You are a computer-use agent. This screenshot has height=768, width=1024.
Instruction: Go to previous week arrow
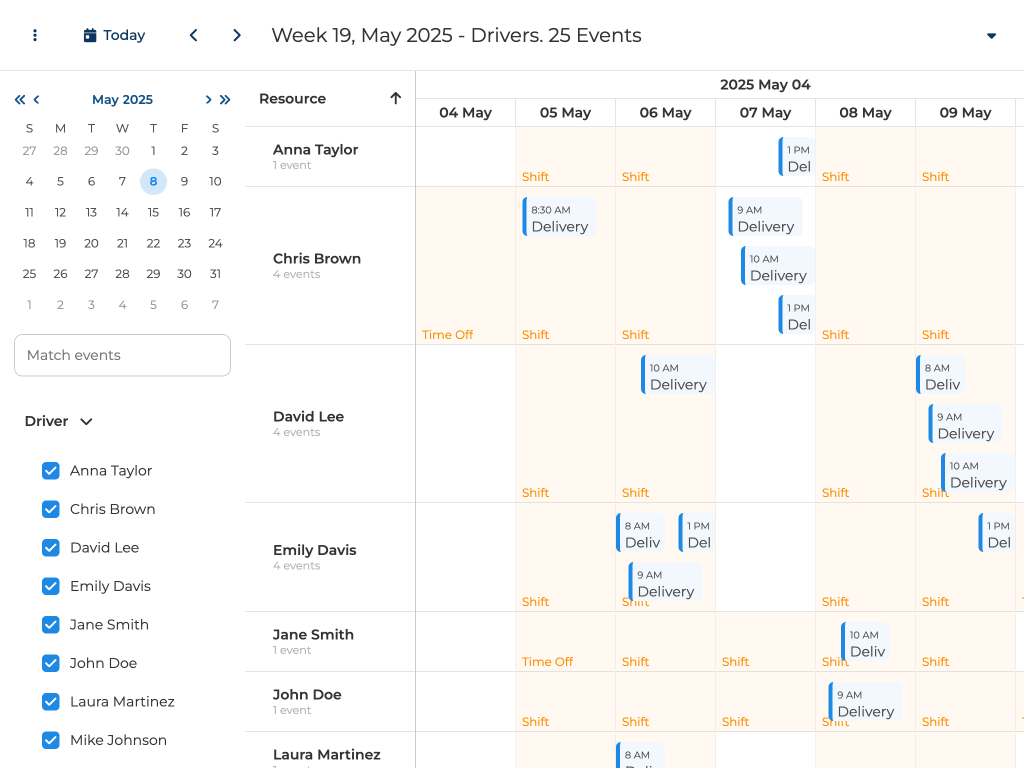pyautogui.click(x=193, y=35)
